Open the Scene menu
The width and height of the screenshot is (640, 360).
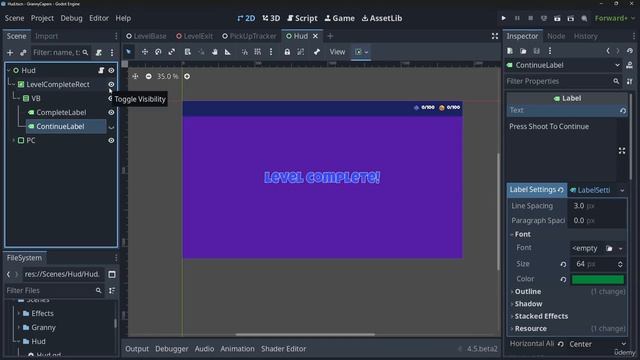(x=14, y=18)
